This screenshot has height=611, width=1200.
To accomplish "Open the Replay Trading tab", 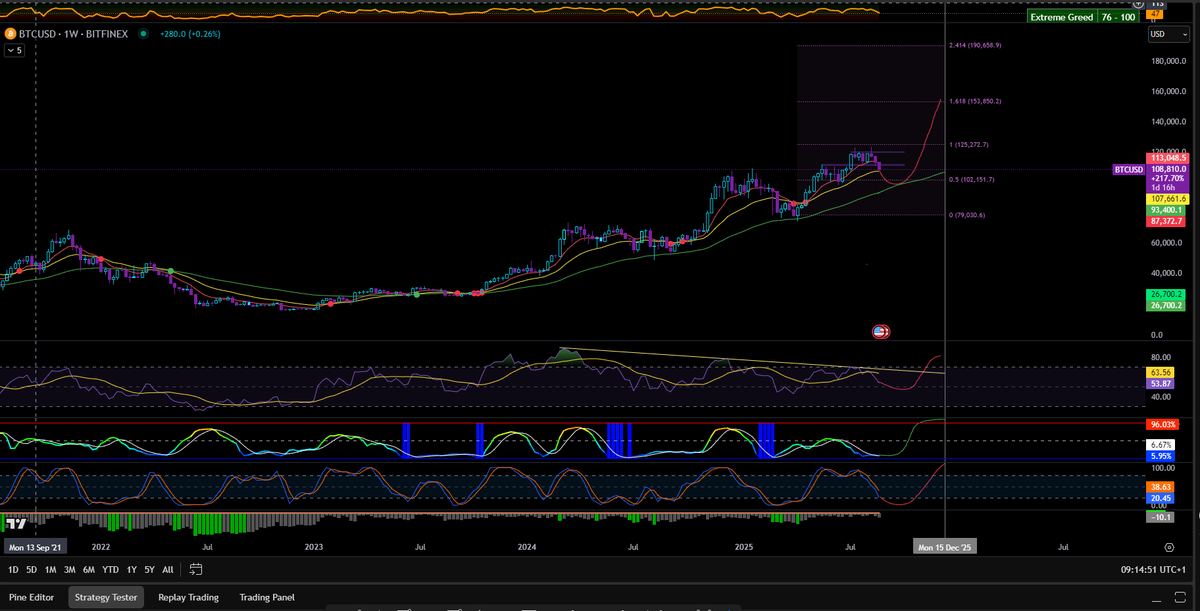I will coord(188,597).
